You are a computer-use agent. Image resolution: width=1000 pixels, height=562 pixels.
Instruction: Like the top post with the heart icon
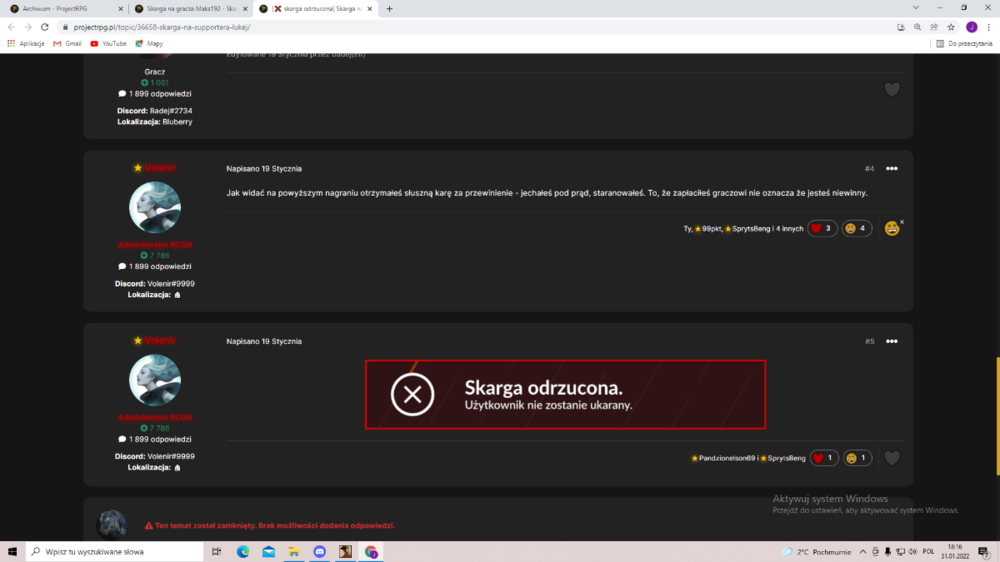coord(892,89)
